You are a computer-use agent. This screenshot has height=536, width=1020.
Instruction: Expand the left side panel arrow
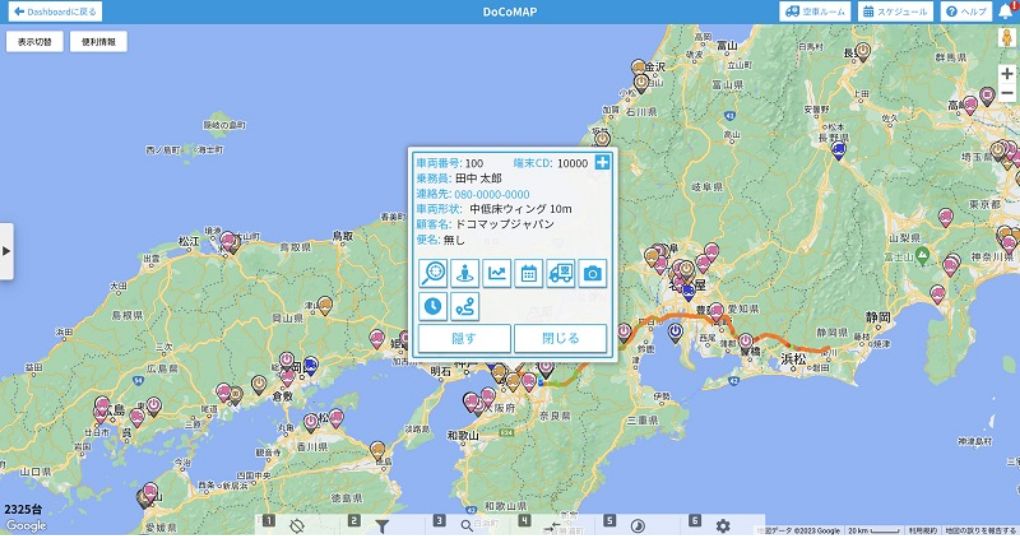[6, 250]
